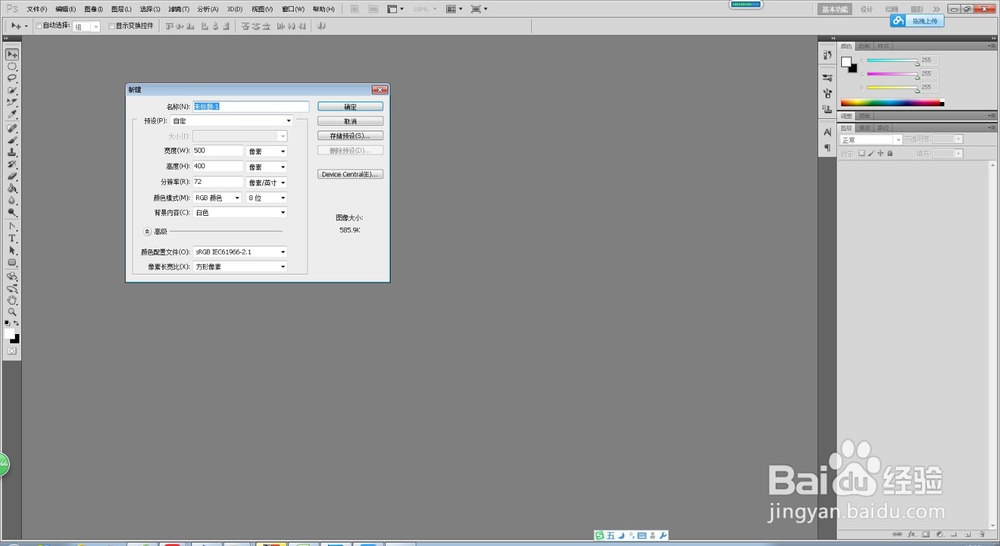Toggle lock all icon in Layers panel
1000x546 pixels.
890,154
